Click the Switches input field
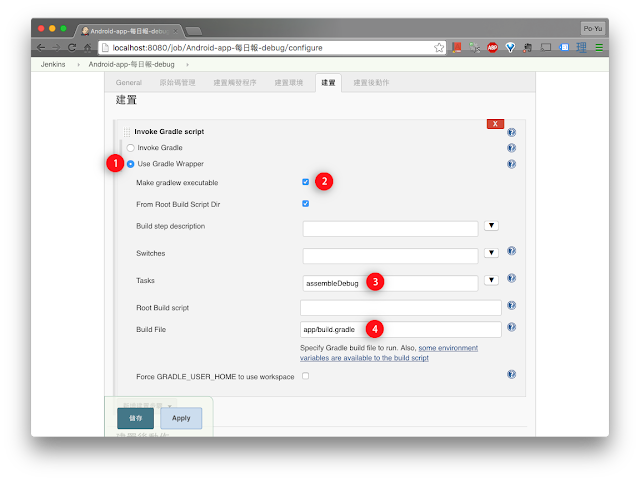 [391, 256]
